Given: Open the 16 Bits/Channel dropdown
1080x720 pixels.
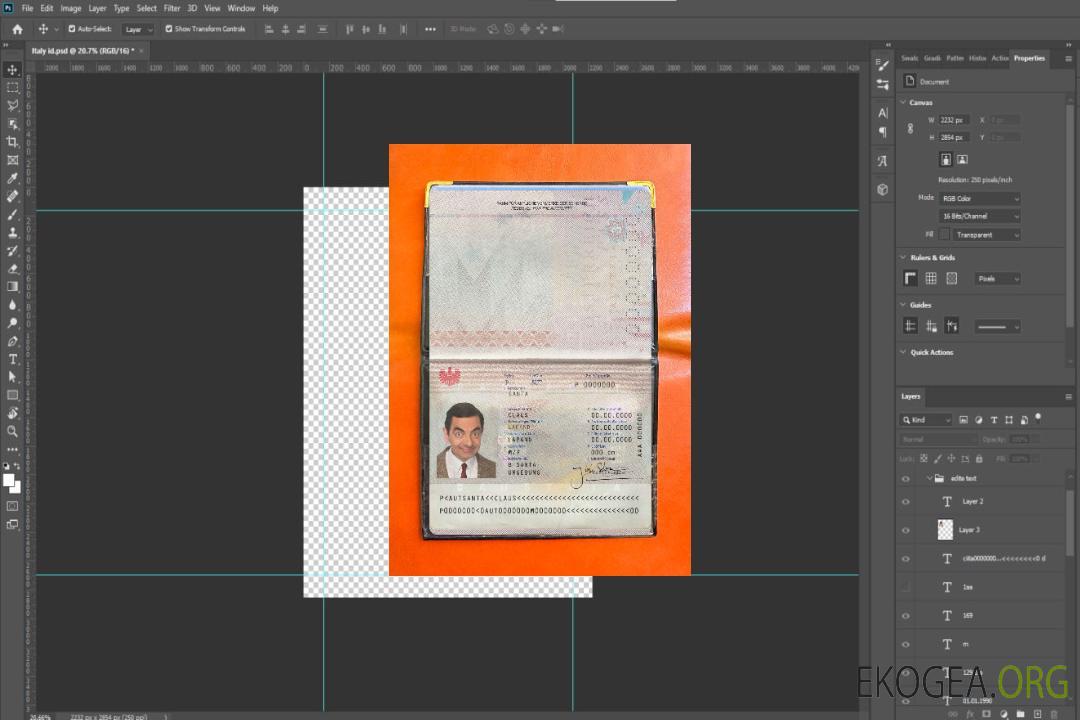Looking at the screenshot, I should [x=979, y=216].
